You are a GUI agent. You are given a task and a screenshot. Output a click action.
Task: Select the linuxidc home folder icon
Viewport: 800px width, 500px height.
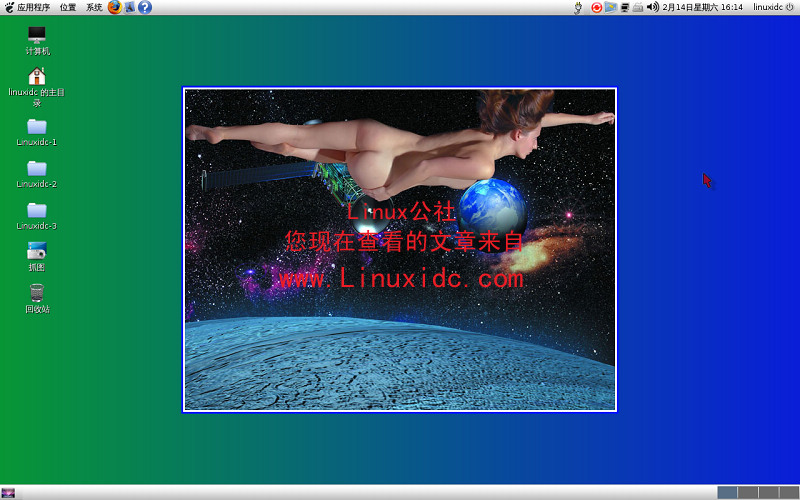click(x=37, y=87)
